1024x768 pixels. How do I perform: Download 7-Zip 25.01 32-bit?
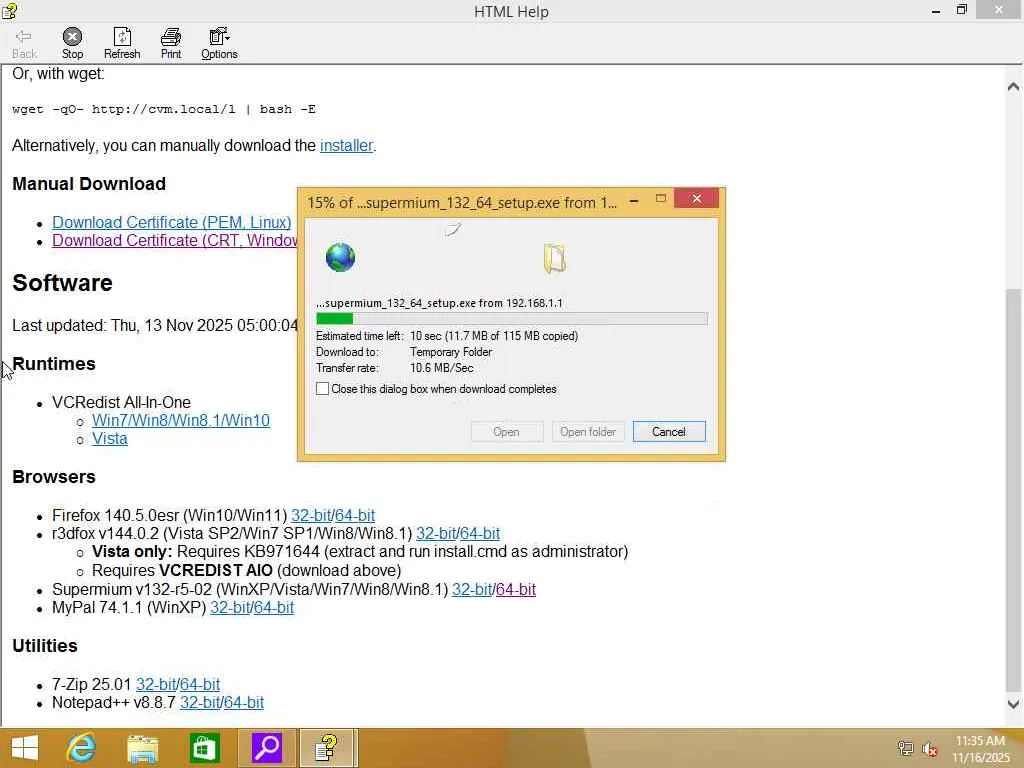(x=155, y=684)
